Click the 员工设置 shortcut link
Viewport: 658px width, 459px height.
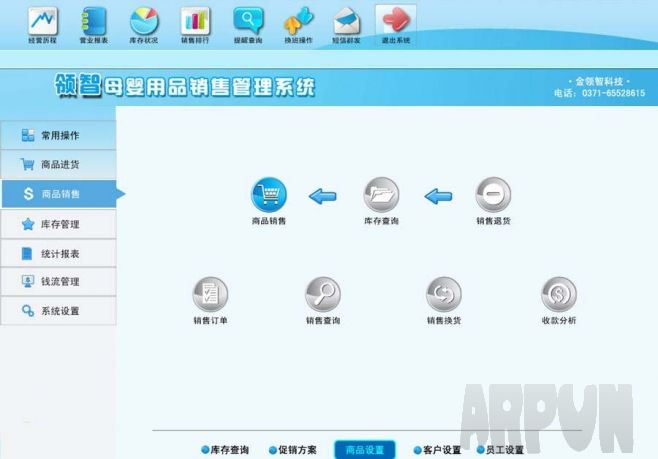click(x=501, y=450)
